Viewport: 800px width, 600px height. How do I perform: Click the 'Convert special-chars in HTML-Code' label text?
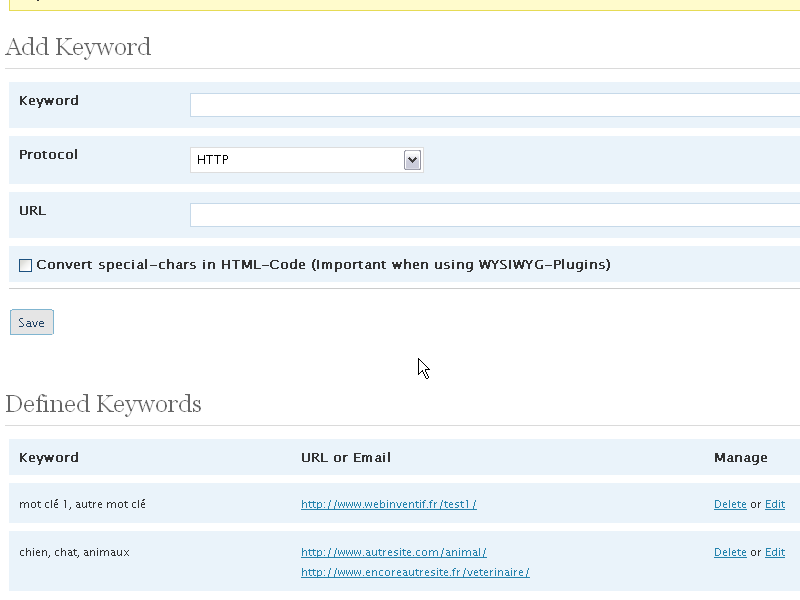point(323,265)
